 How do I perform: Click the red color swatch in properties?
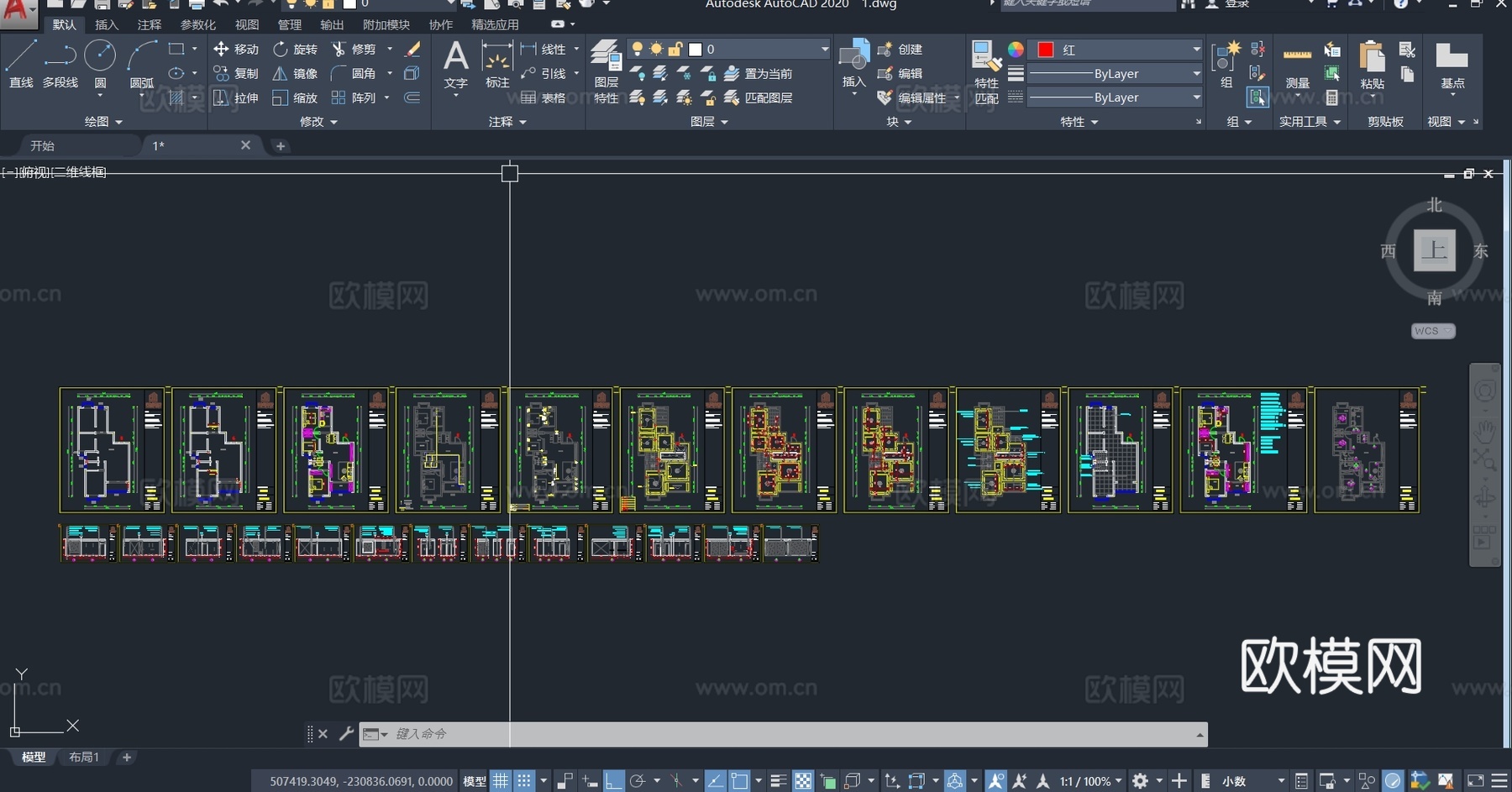[1045, 50]
